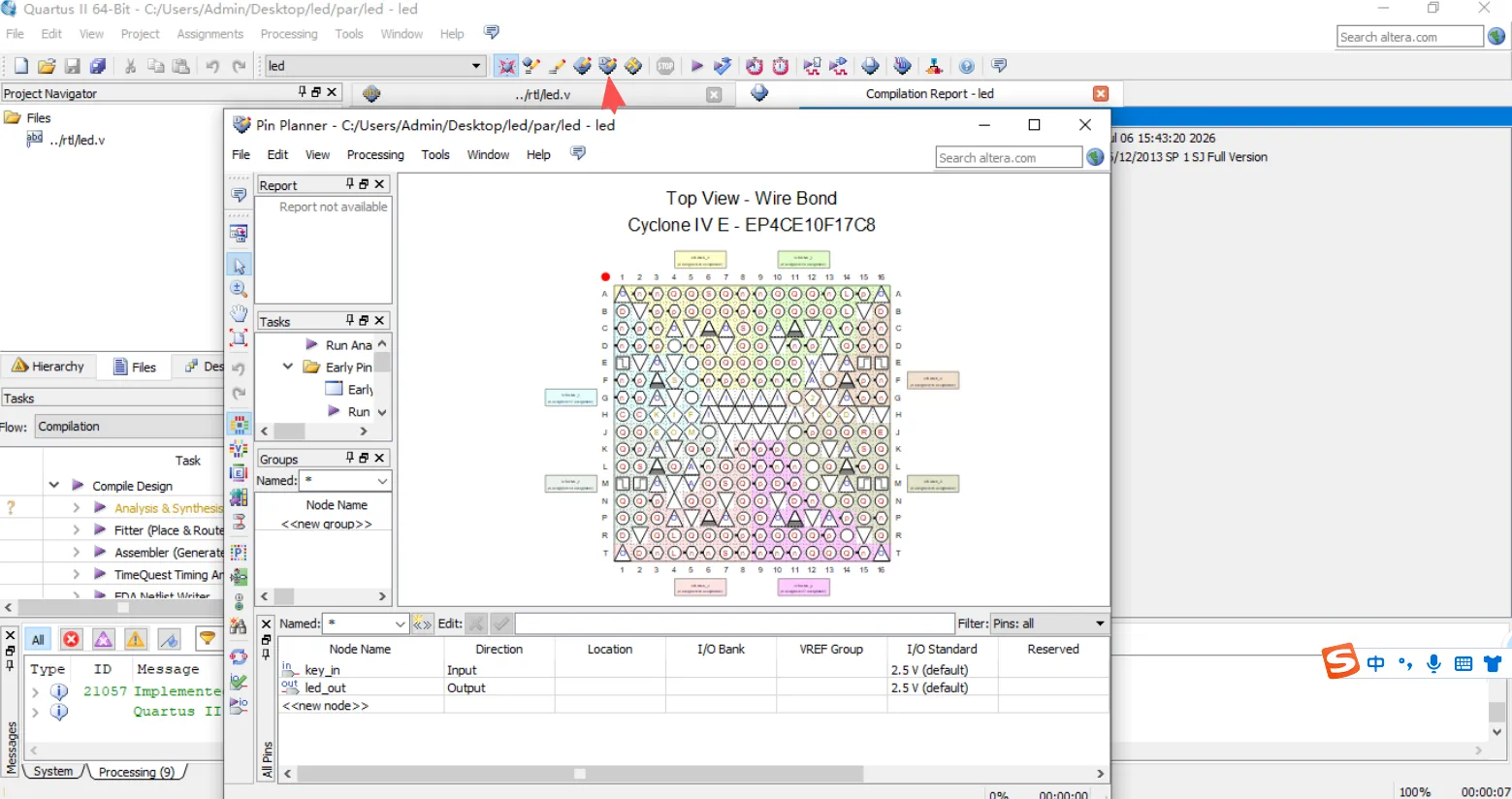Select the Zoom tool in Pin Planner sidebar

(x=239, y=289)
